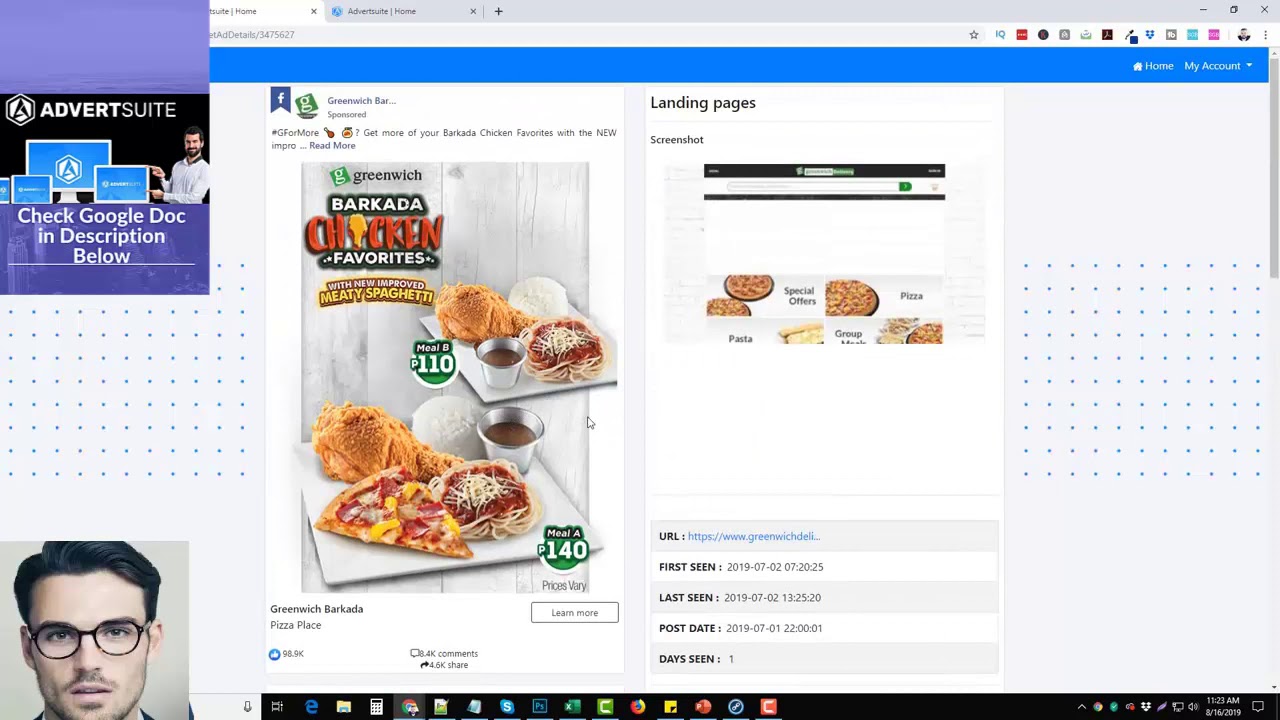Open the Windows notification center
This screenshot has width=1280, height=720.
click(x=1258, y=707)
